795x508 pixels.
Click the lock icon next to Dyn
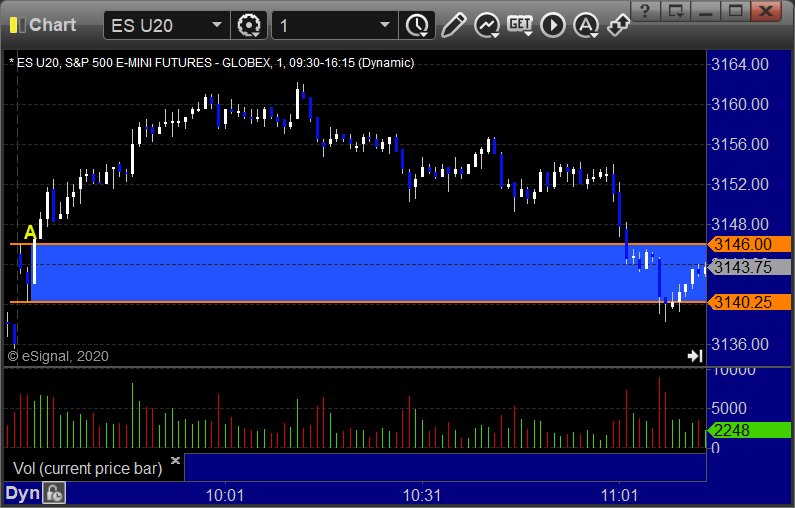54,493
